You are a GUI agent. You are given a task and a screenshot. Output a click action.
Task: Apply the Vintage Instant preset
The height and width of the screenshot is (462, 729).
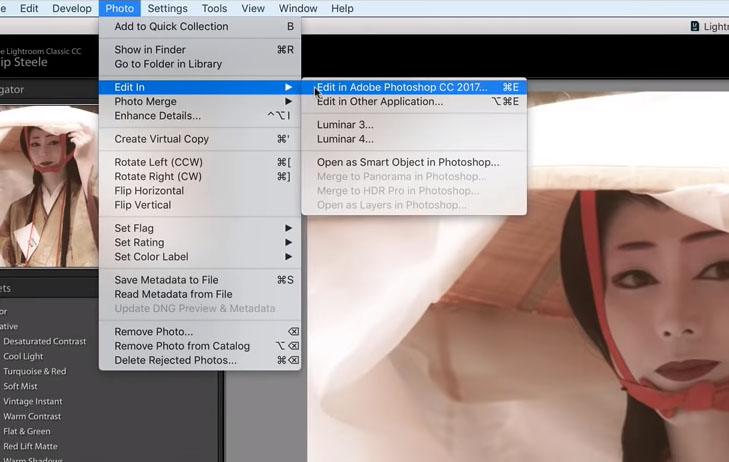[33, 401]
